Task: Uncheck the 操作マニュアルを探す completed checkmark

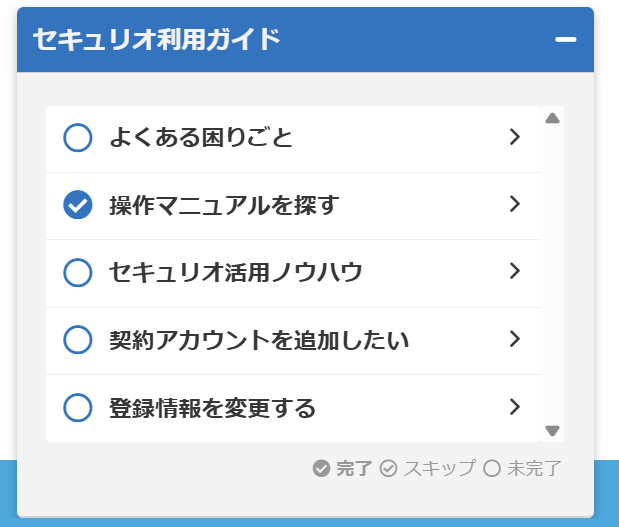Action: (x=77, y=205)
